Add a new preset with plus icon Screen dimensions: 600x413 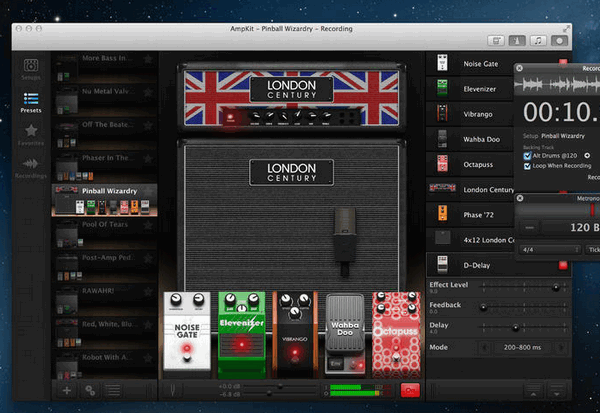pos(67,390)
